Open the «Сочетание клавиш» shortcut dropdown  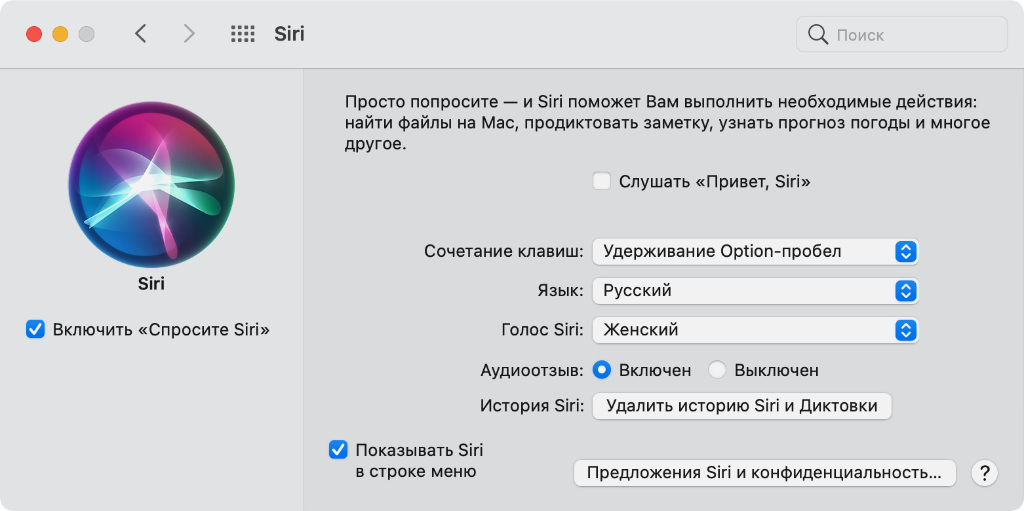(x=755, y=251)
